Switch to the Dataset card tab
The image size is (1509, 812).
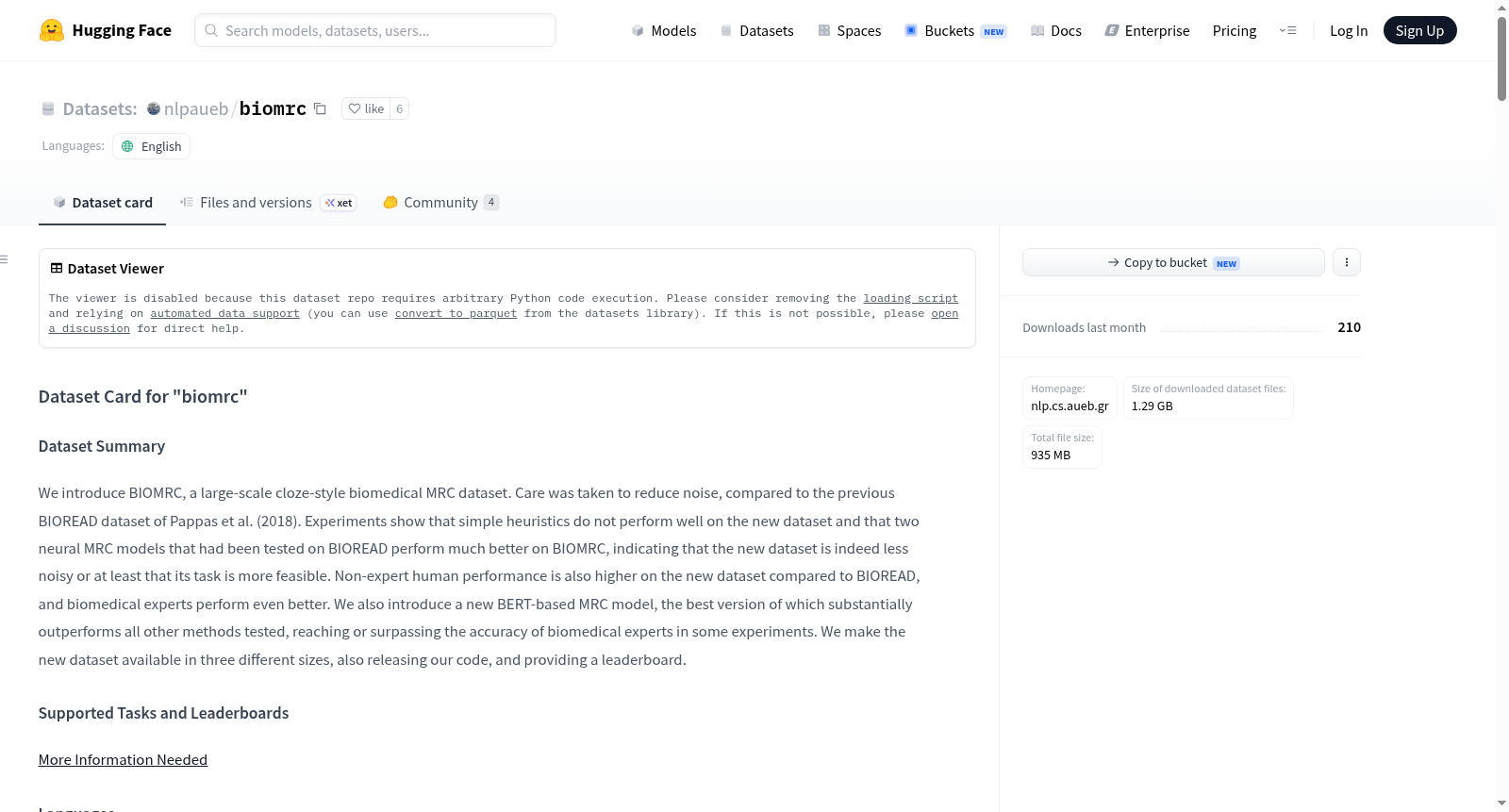point(102,203)
